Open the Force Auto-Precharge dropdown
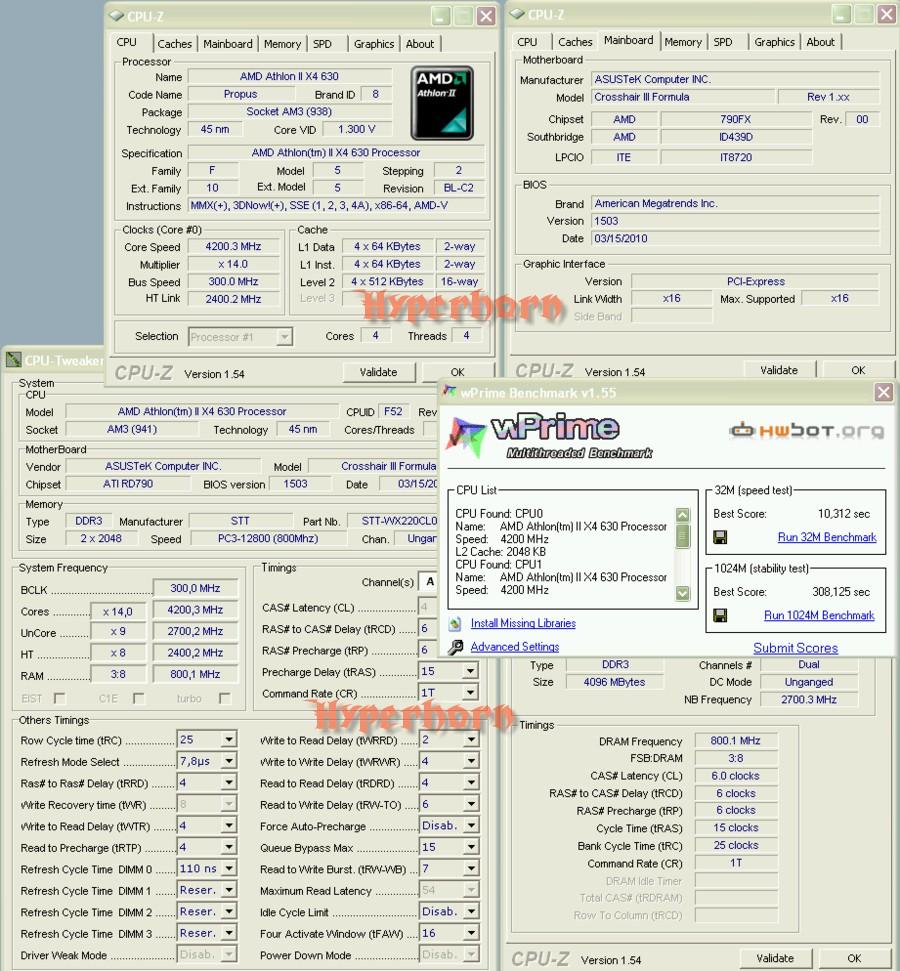Screen dimensions: 900x971 tap(471, 825)
